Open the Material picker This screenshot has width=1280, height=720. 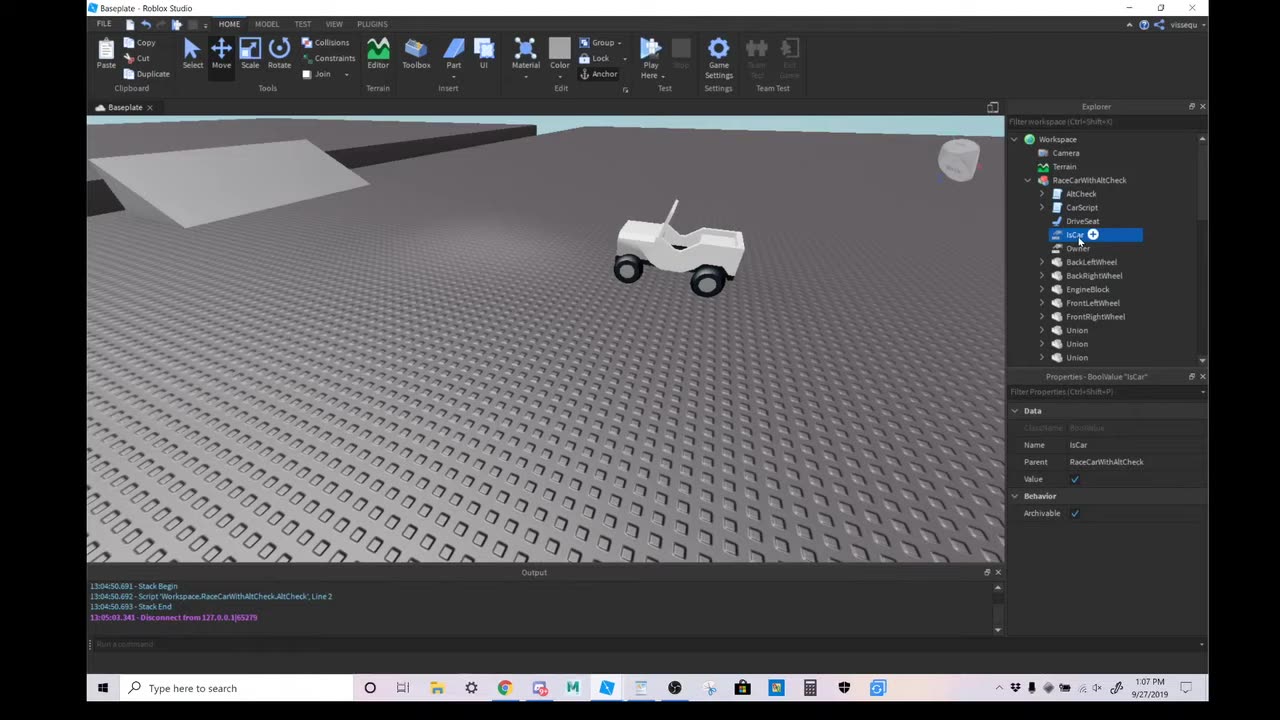[525, 52]
